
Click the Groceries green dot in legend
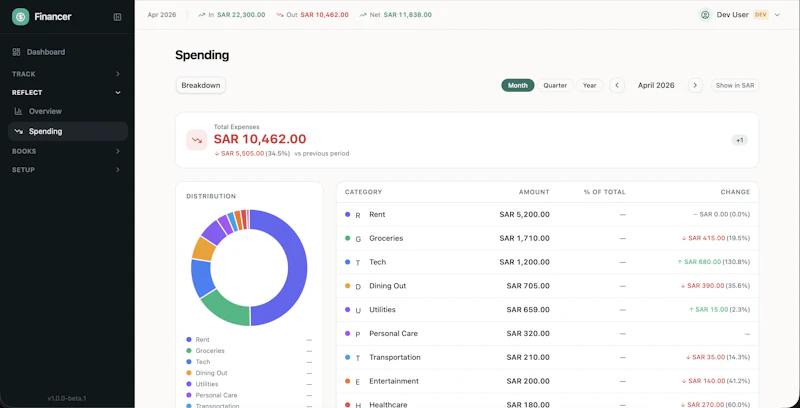(189, 350)
